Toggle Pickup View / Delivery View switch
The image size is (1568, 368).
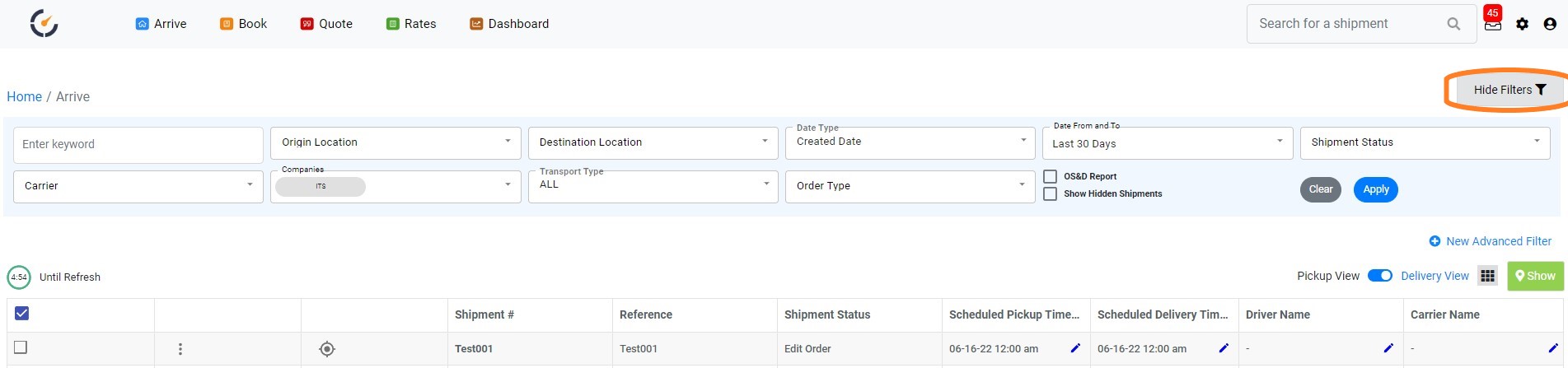[x=1380, y=276]
